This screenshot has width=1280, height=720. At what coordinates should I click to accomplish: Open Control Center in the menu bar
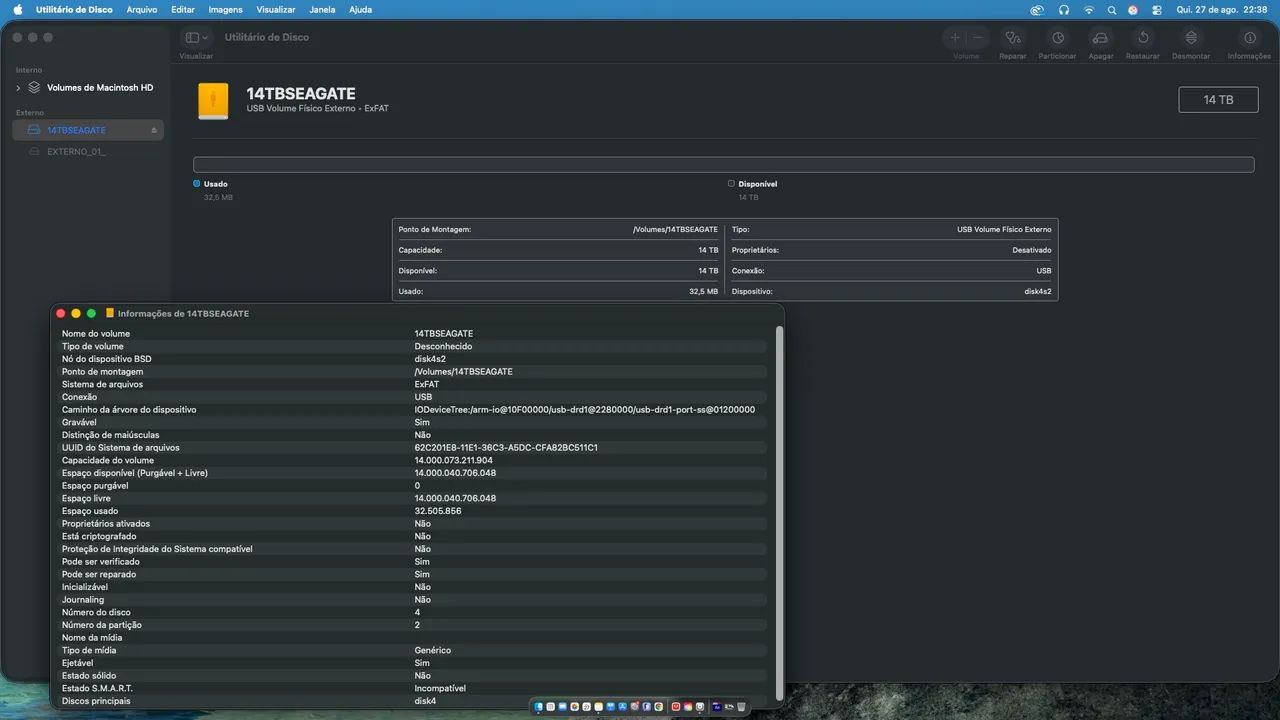(1157, 10)
